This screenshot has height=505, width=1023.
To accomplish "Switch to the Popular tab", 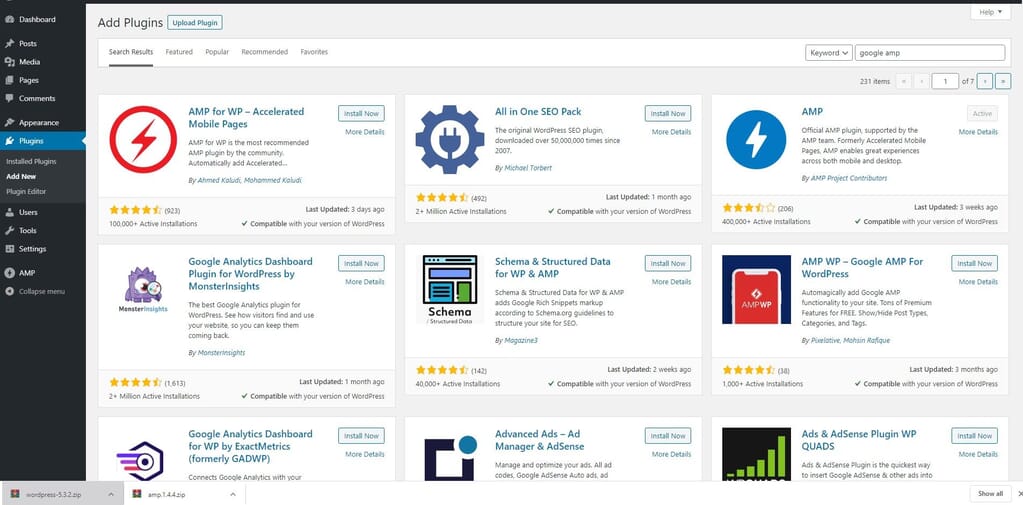I will 217,52.
